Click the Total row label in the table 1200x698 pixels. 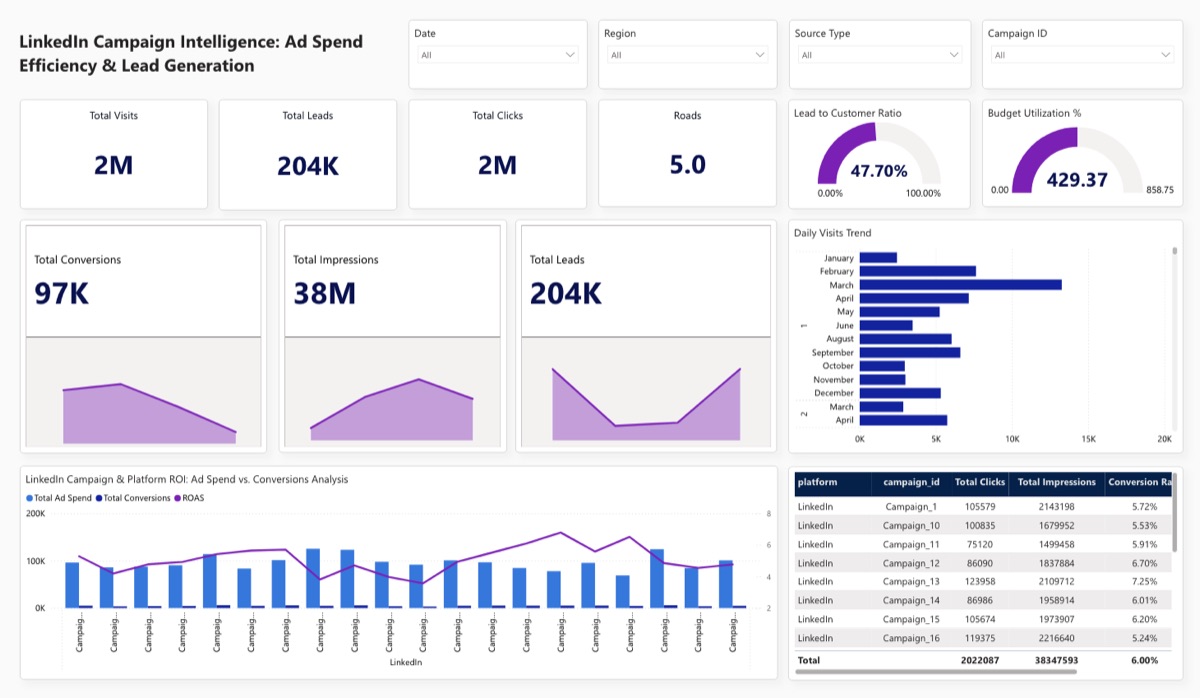pyautogui.click(x=808, y=660)
